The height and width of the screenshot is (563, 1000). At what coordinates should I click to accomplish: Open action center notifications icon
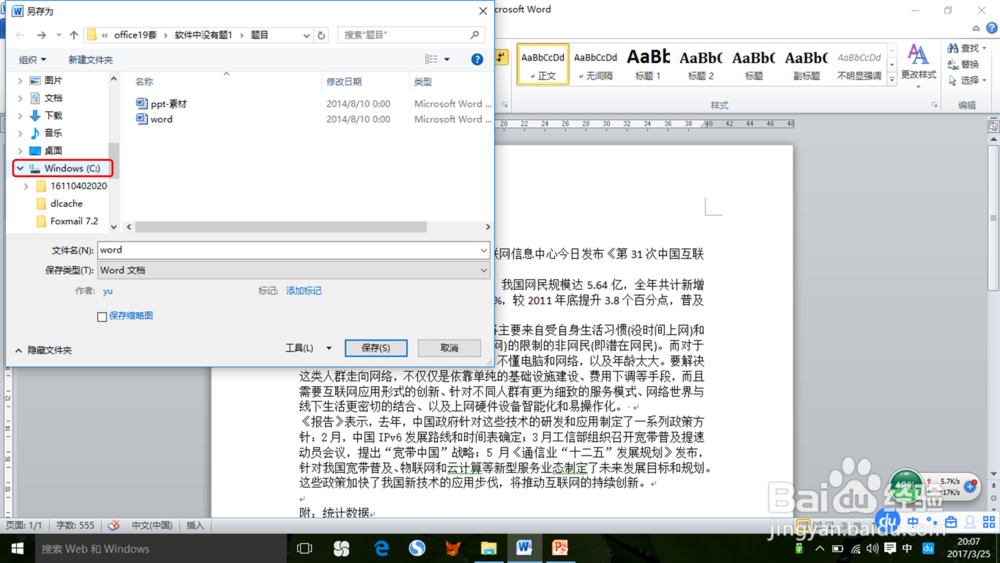point(890,548)
